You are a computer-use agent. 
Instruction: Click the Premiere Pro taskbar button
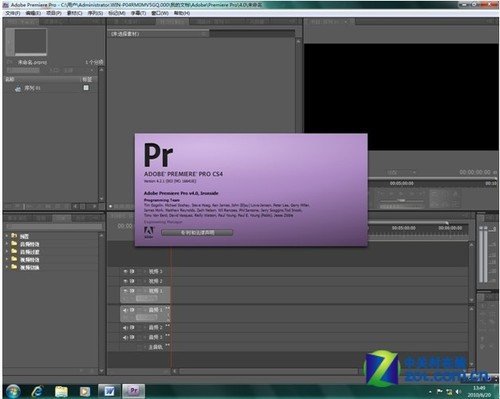(134, 391)
